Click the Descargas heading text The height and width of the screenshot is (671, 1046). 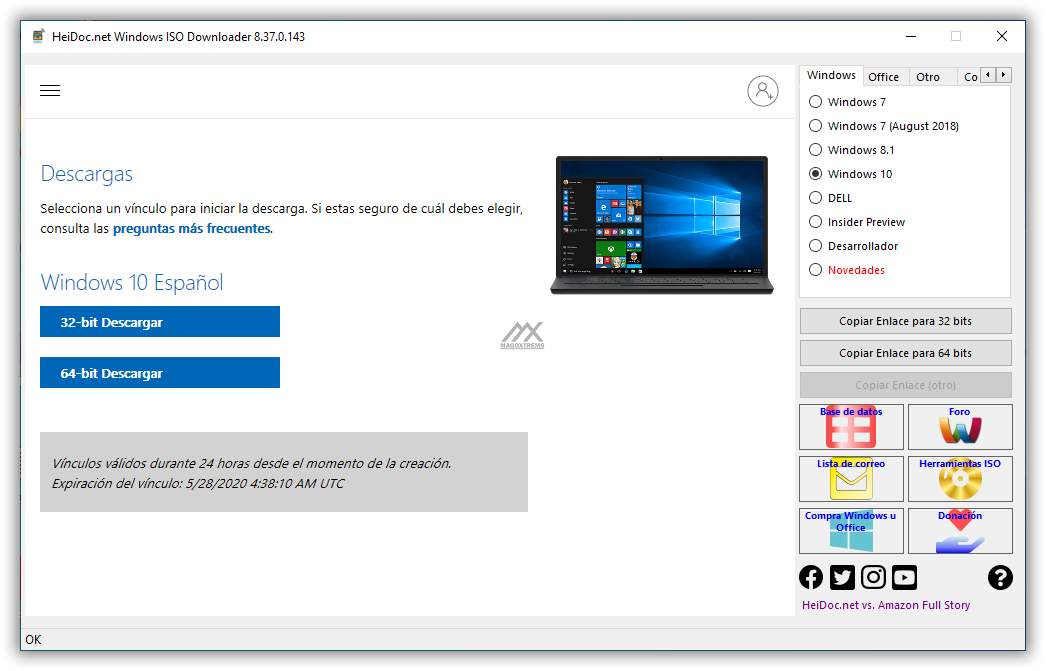click(87, 174)
